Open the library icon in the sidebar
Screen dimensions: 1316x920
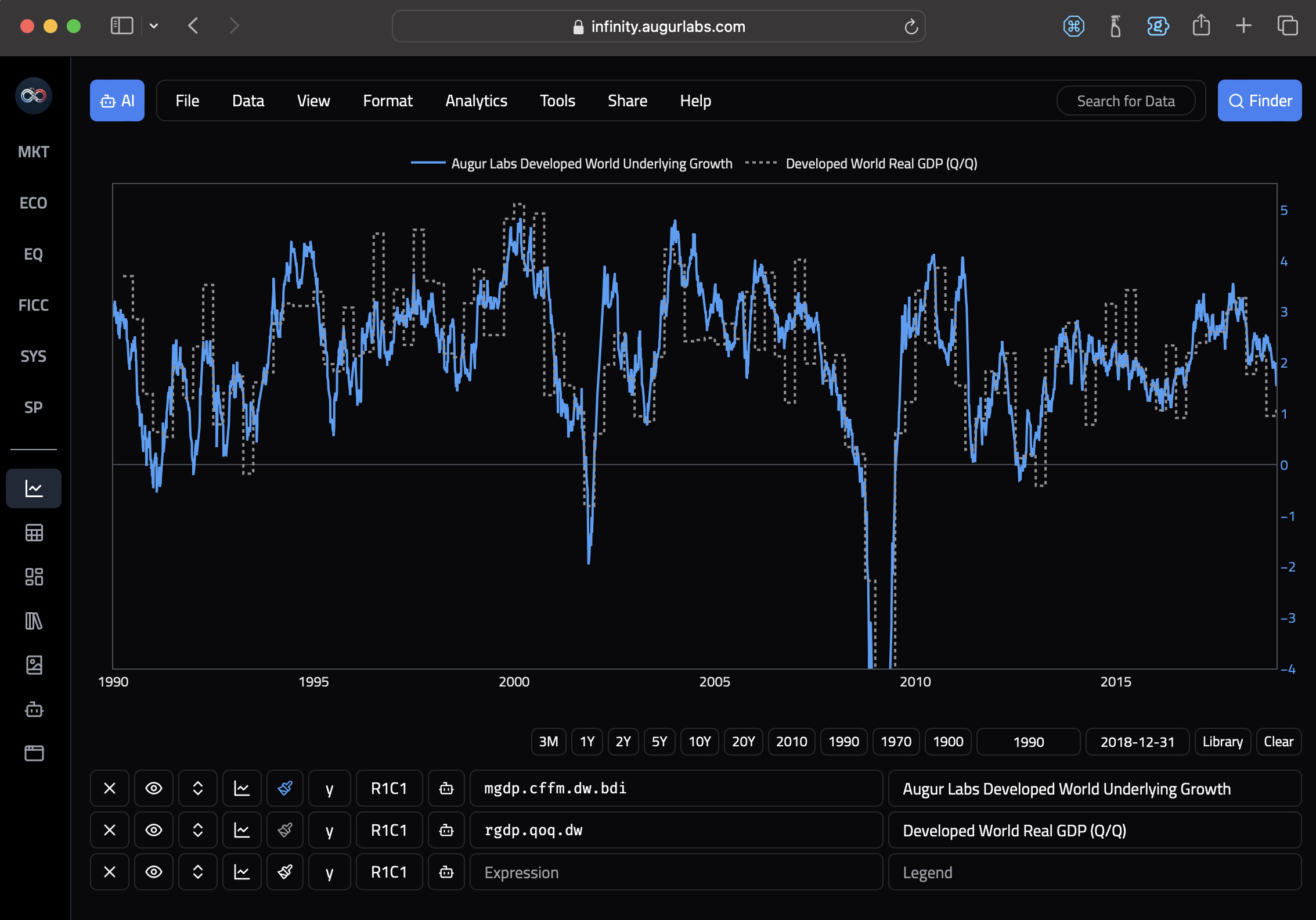point(33,621)
